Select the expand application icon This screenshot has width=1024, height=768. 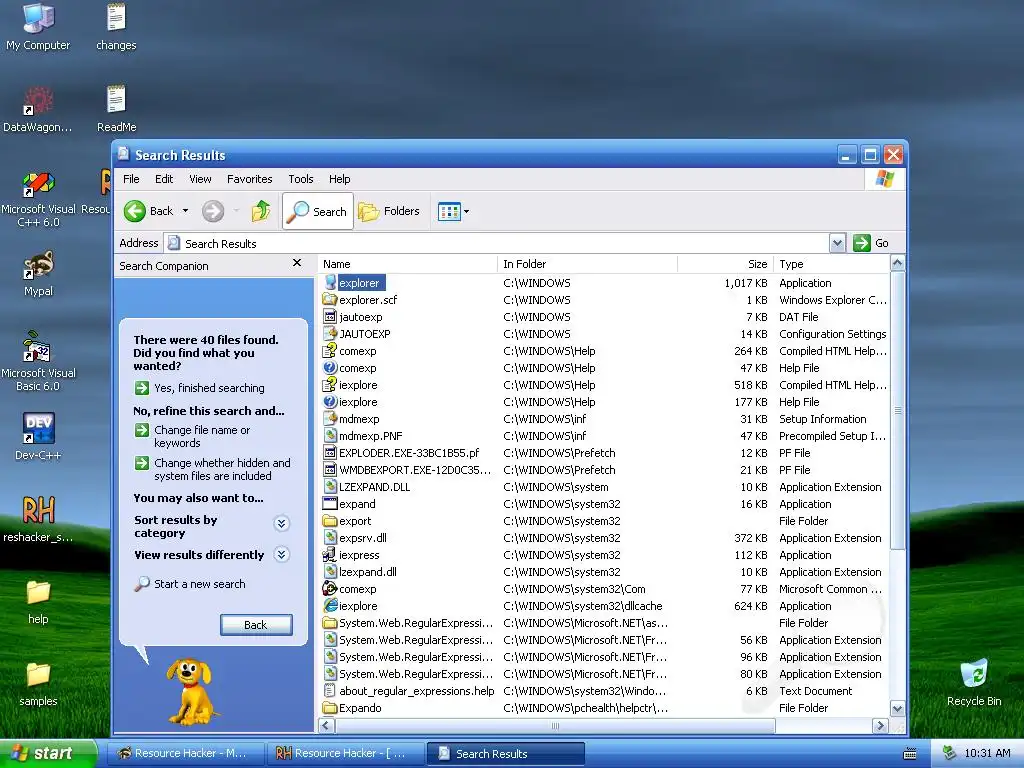(330, 504)
